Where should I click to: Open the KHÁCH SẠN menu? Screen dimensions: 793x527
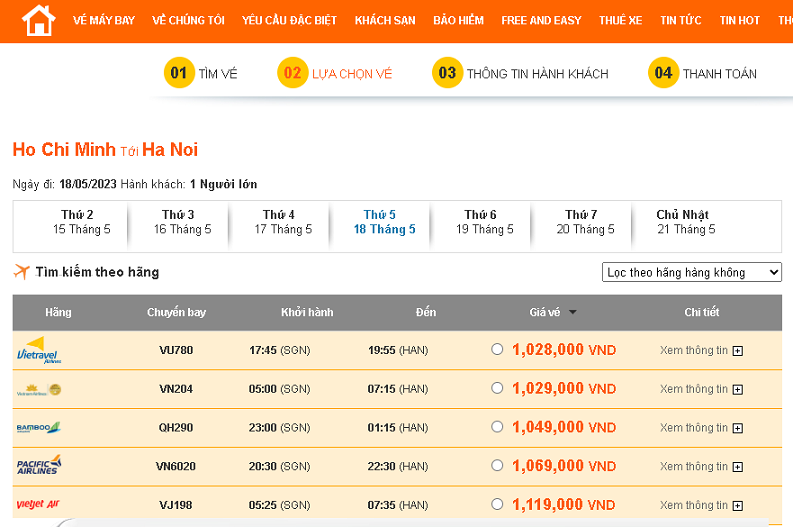click(x=385, y=21)
